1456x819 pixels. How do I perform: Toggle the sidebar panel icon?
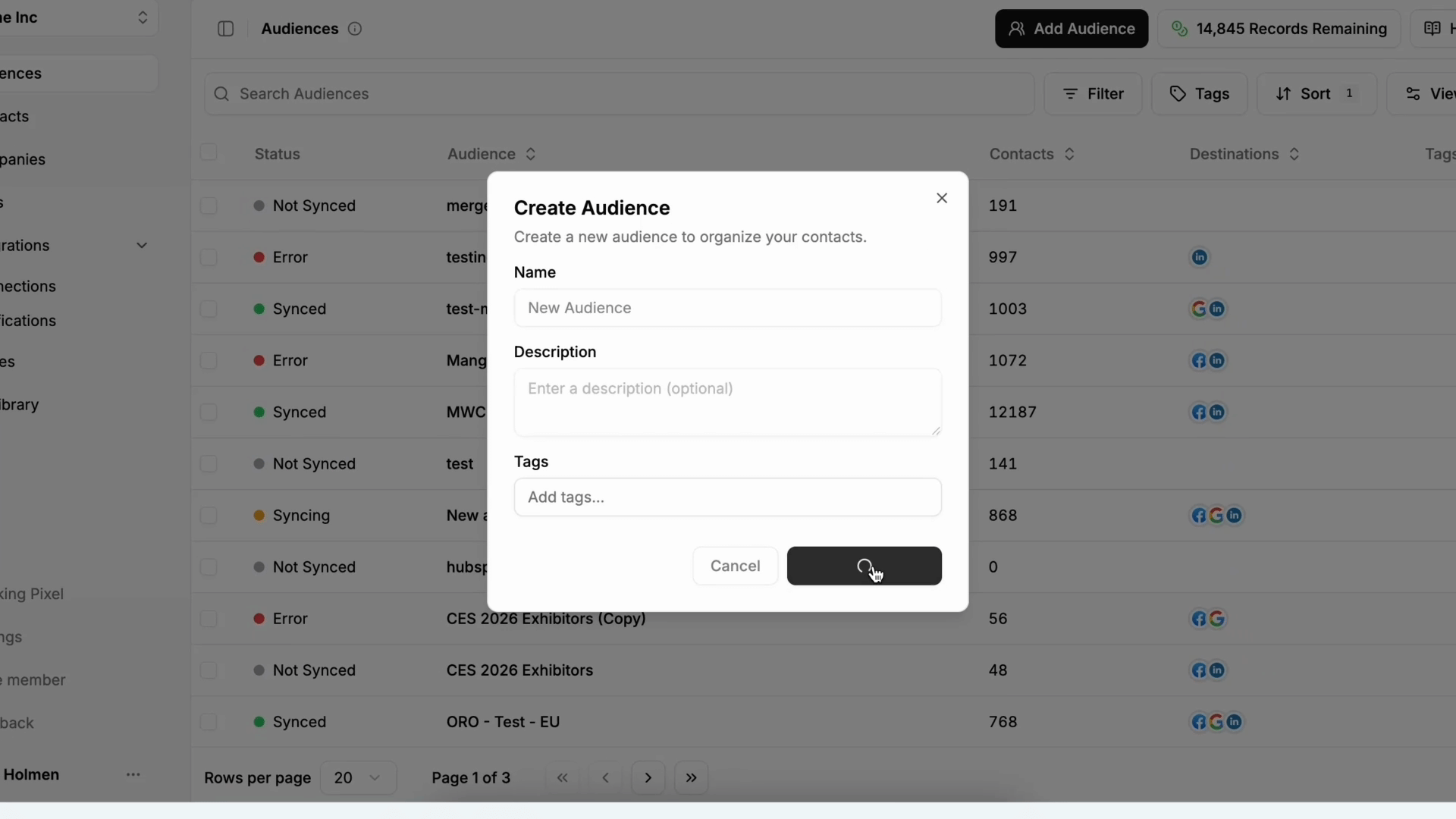225,29
